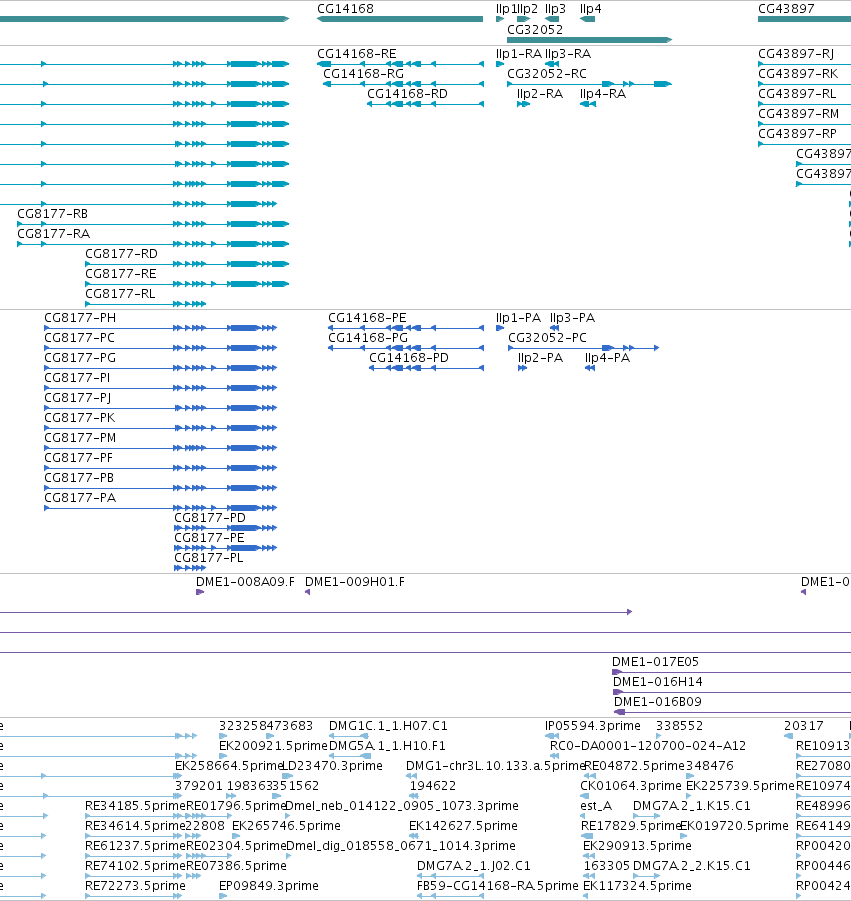This screenshot has height=901, width=851.
Task: Click feature DME1-008A09.F
Action: coord(245,582)
